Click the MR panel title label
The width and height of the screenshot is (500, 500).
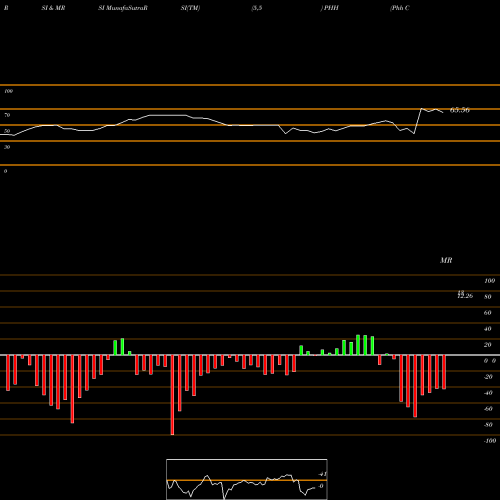coord(446,260)
